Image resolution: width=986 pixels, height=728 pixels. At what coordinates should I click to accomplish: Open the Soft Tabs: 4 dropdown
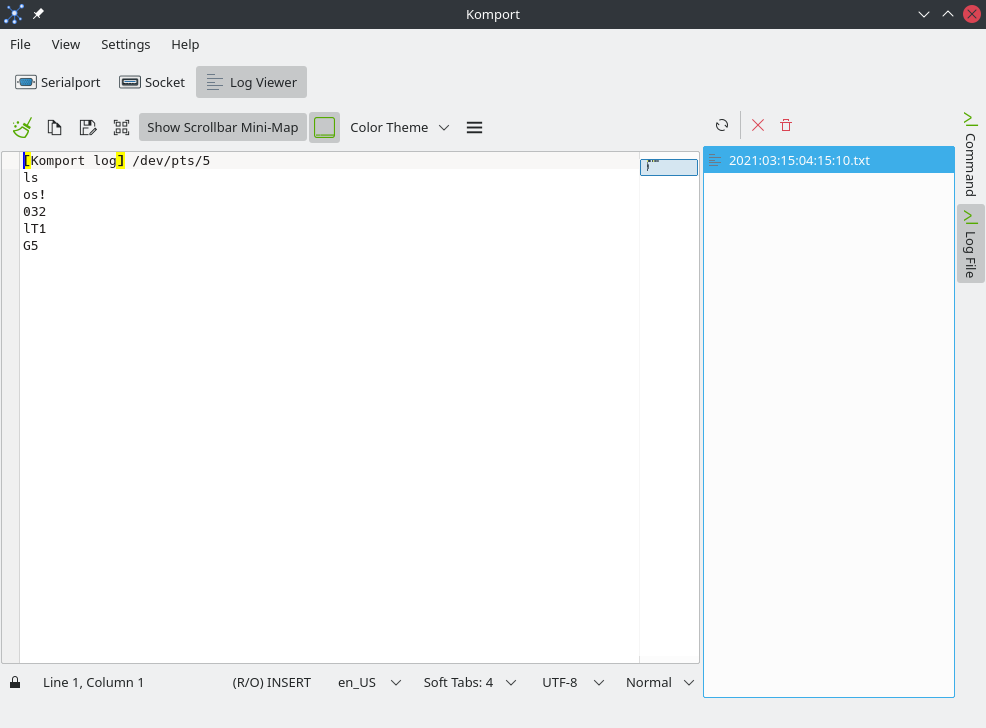click(470, 683)
